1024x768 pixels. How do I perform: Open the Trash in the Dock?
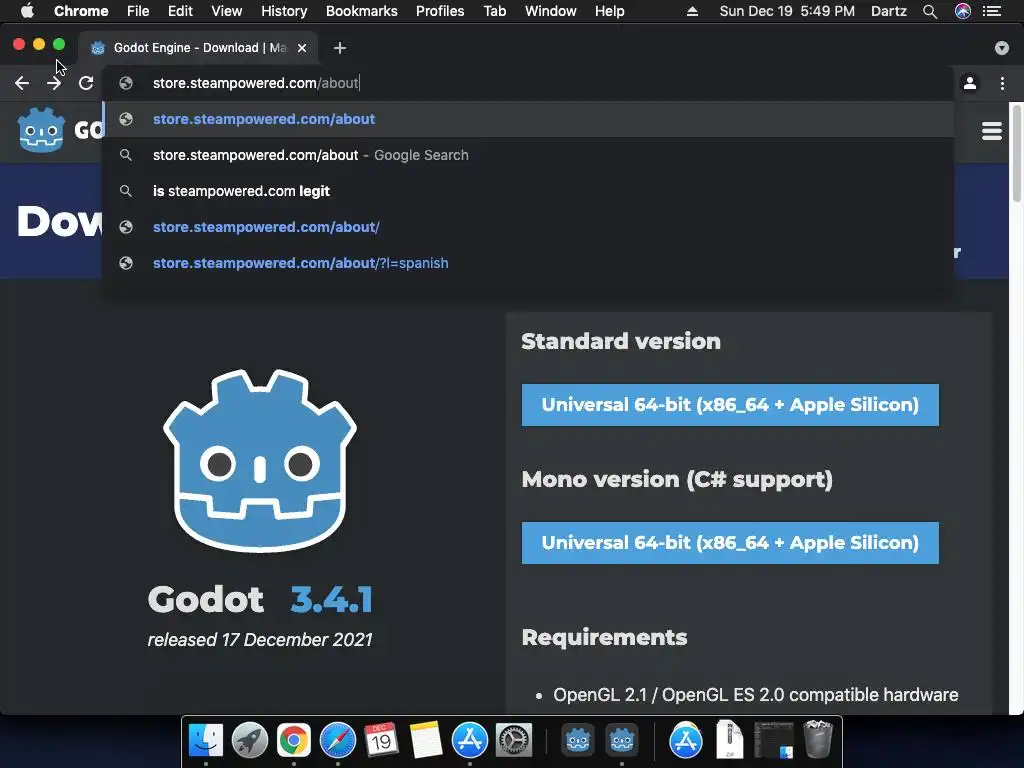(818, 739)
